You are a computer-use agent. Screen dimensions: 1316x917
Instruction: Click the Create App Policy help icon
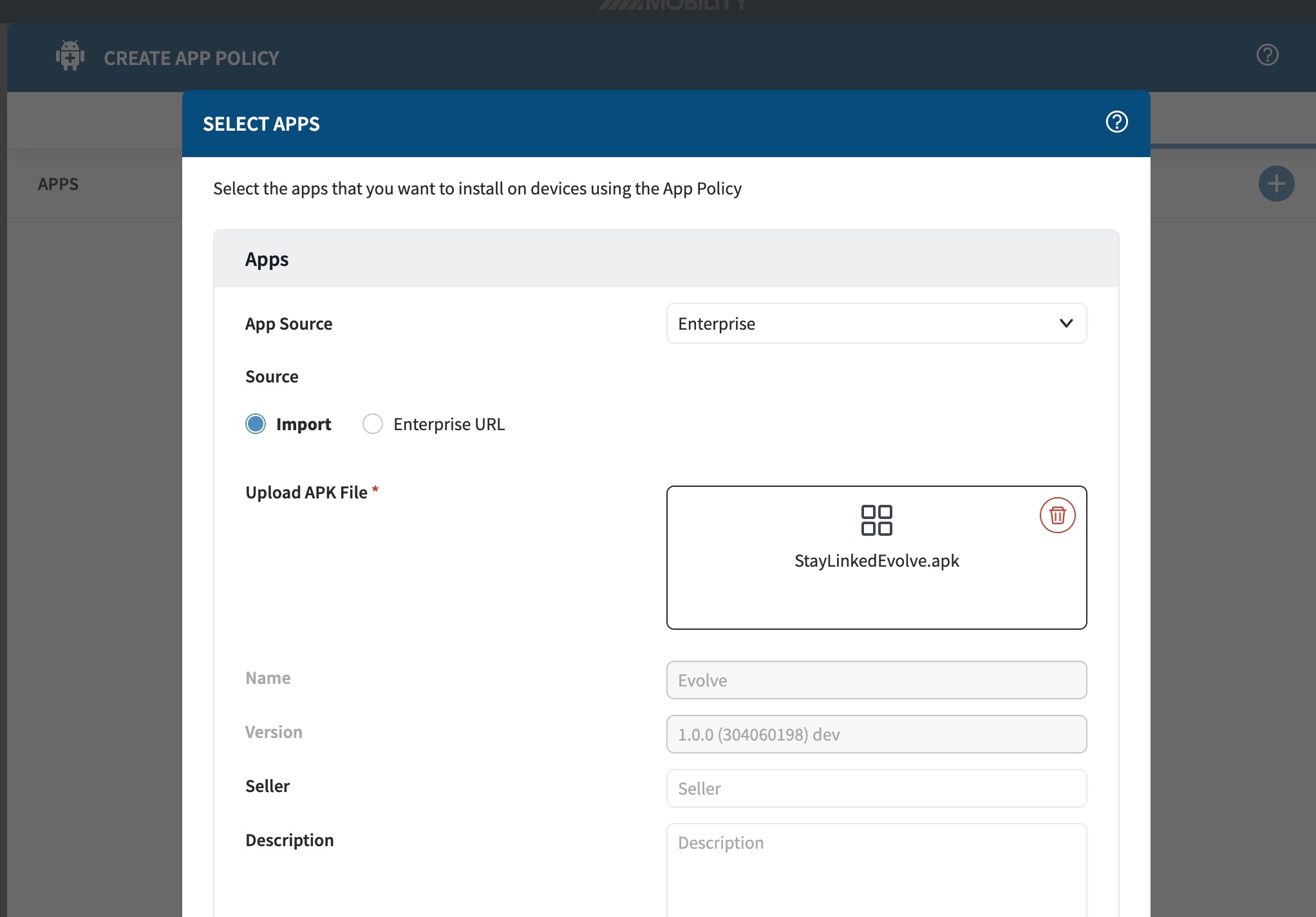pos(1267,55)
